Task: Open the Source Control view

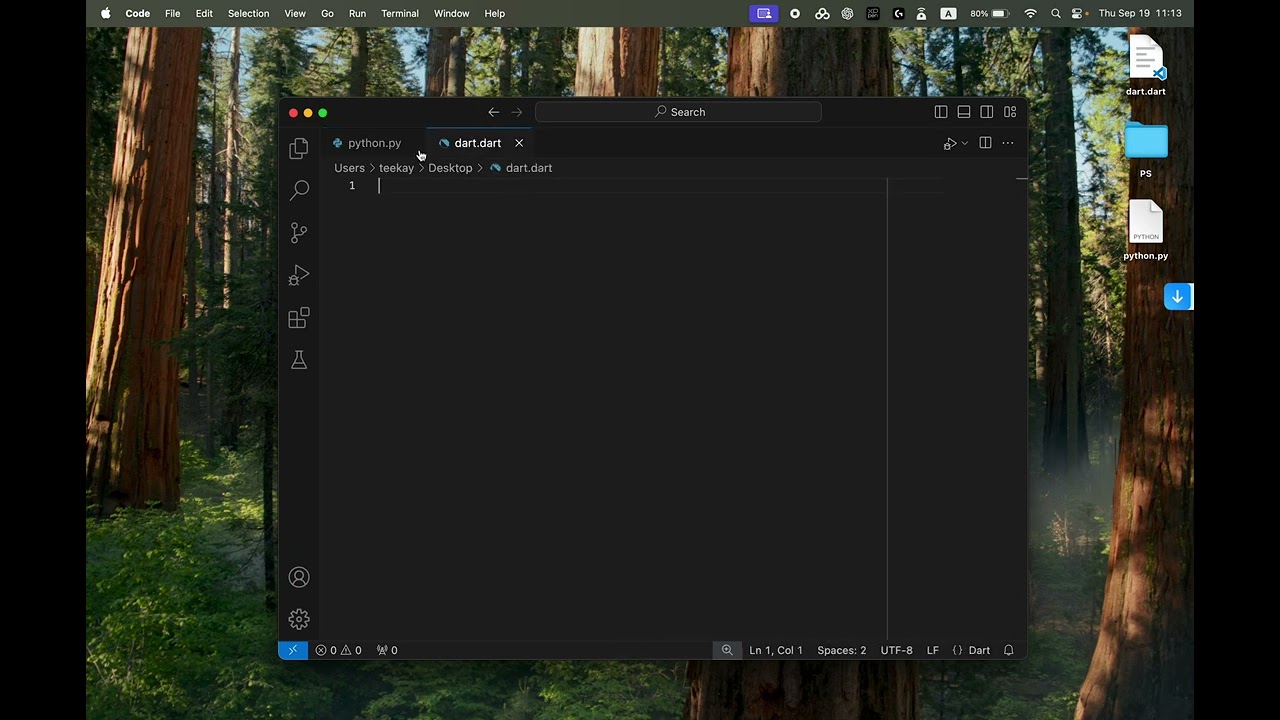Action: click(298, 233)
